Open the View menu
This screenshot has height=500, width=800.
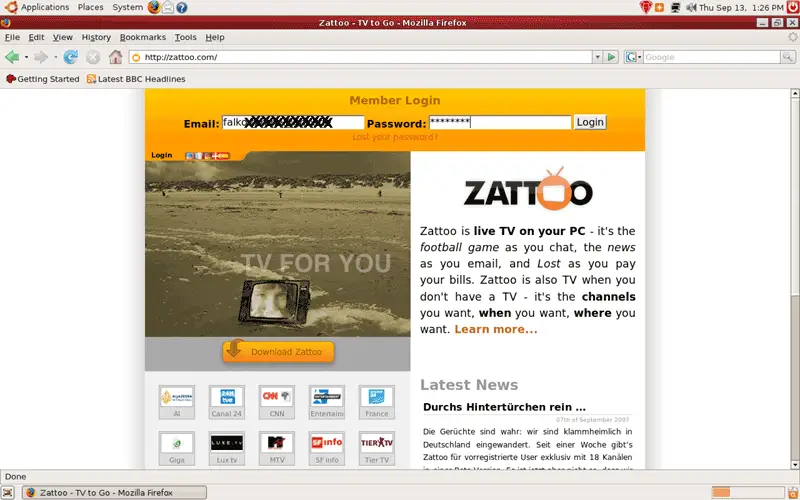point(63,37)
